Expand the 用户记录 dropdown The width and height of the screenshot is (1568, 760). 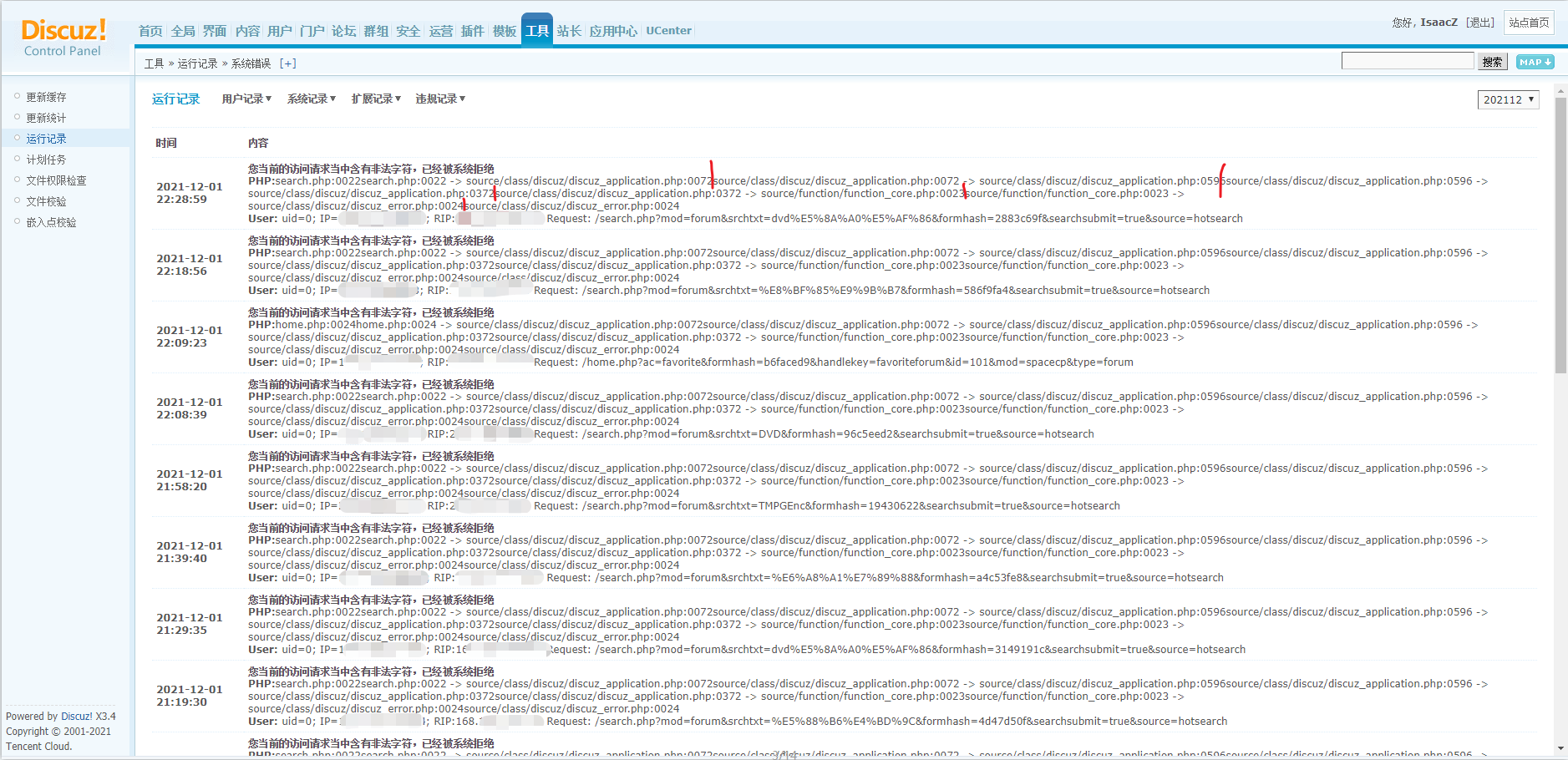(246, 99)
